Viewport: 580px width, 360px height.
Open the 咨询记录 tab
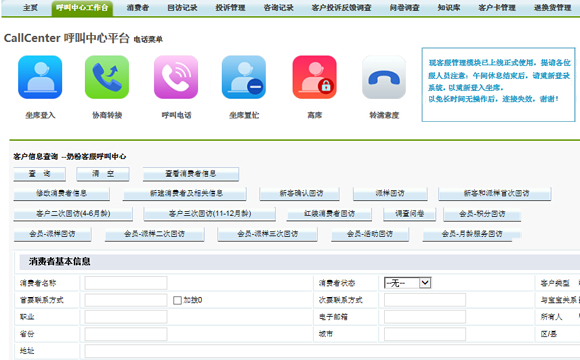tap(278, 7)
